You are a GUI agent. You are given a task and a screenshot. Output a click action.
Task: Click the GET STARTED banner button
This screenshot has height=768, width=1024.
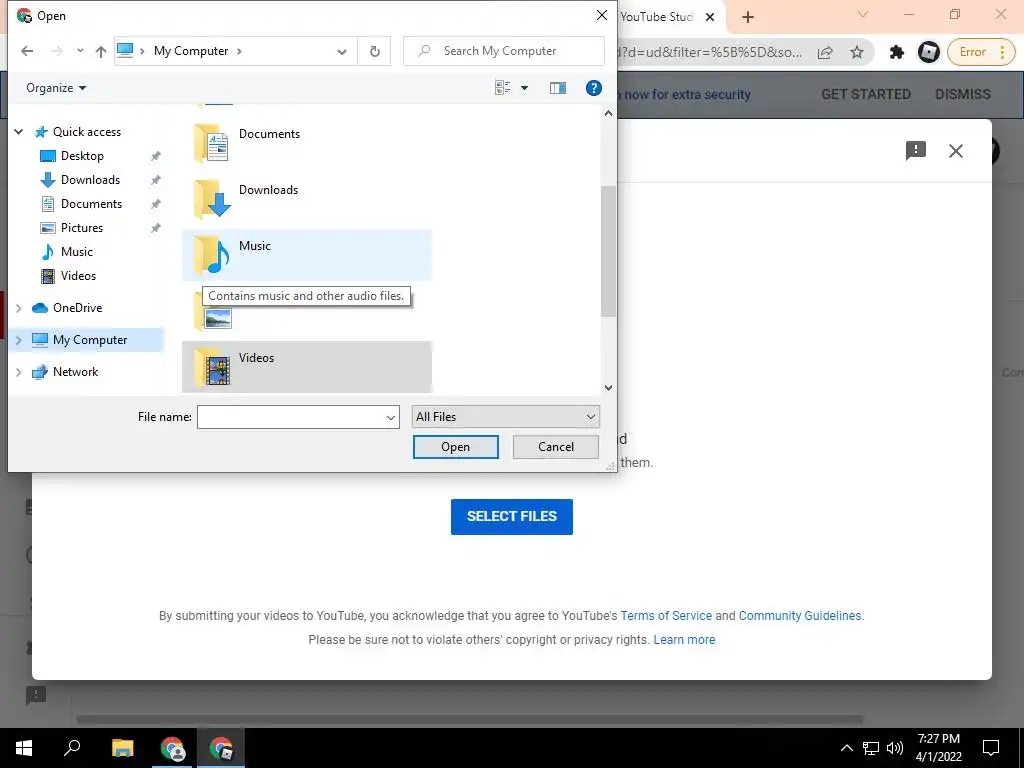pyautogui.click(x=865, y=94)
